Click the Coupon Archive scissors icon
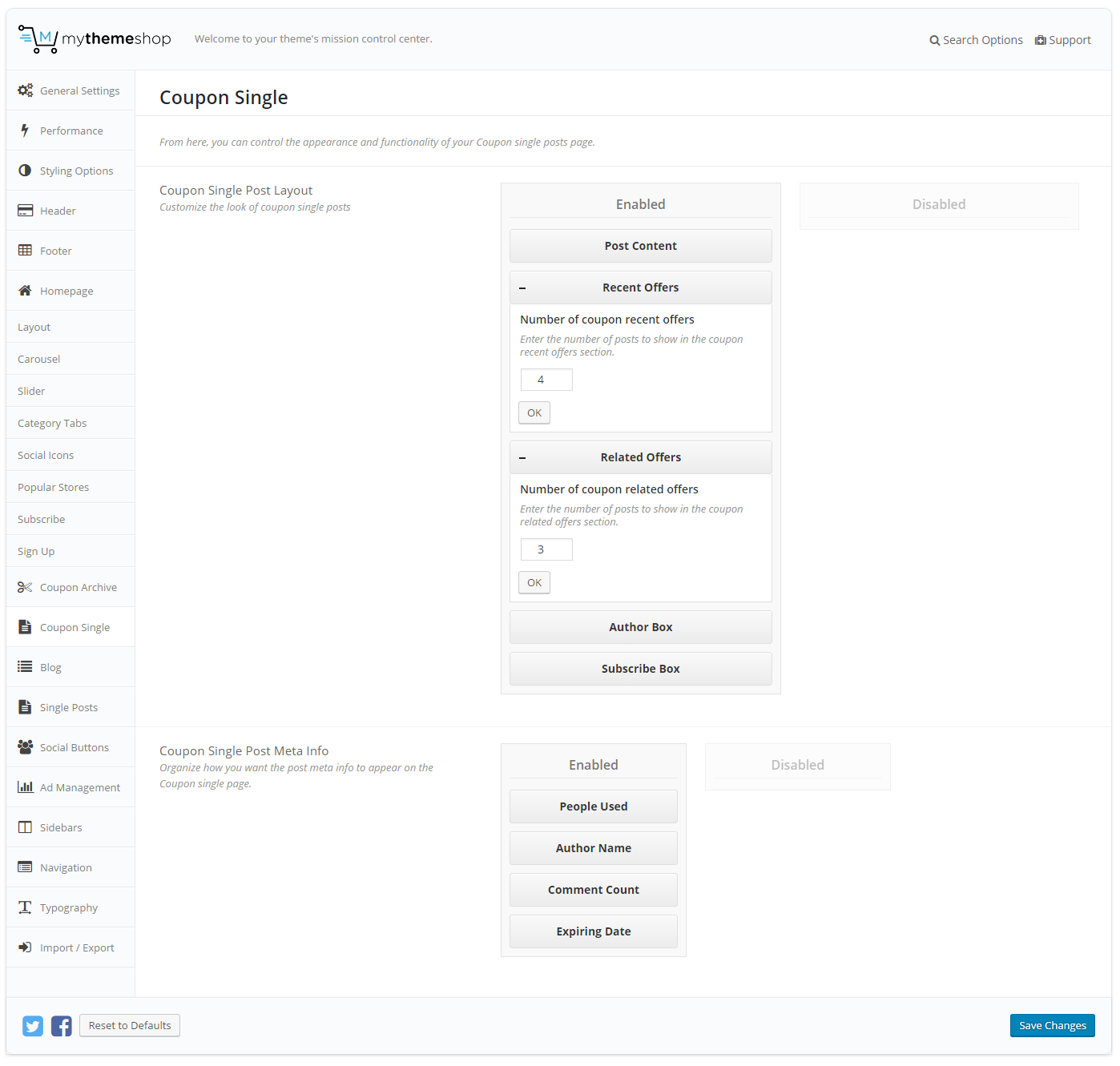The height and width of the screenshot is (1066, 1120). (x=25, y=587)
